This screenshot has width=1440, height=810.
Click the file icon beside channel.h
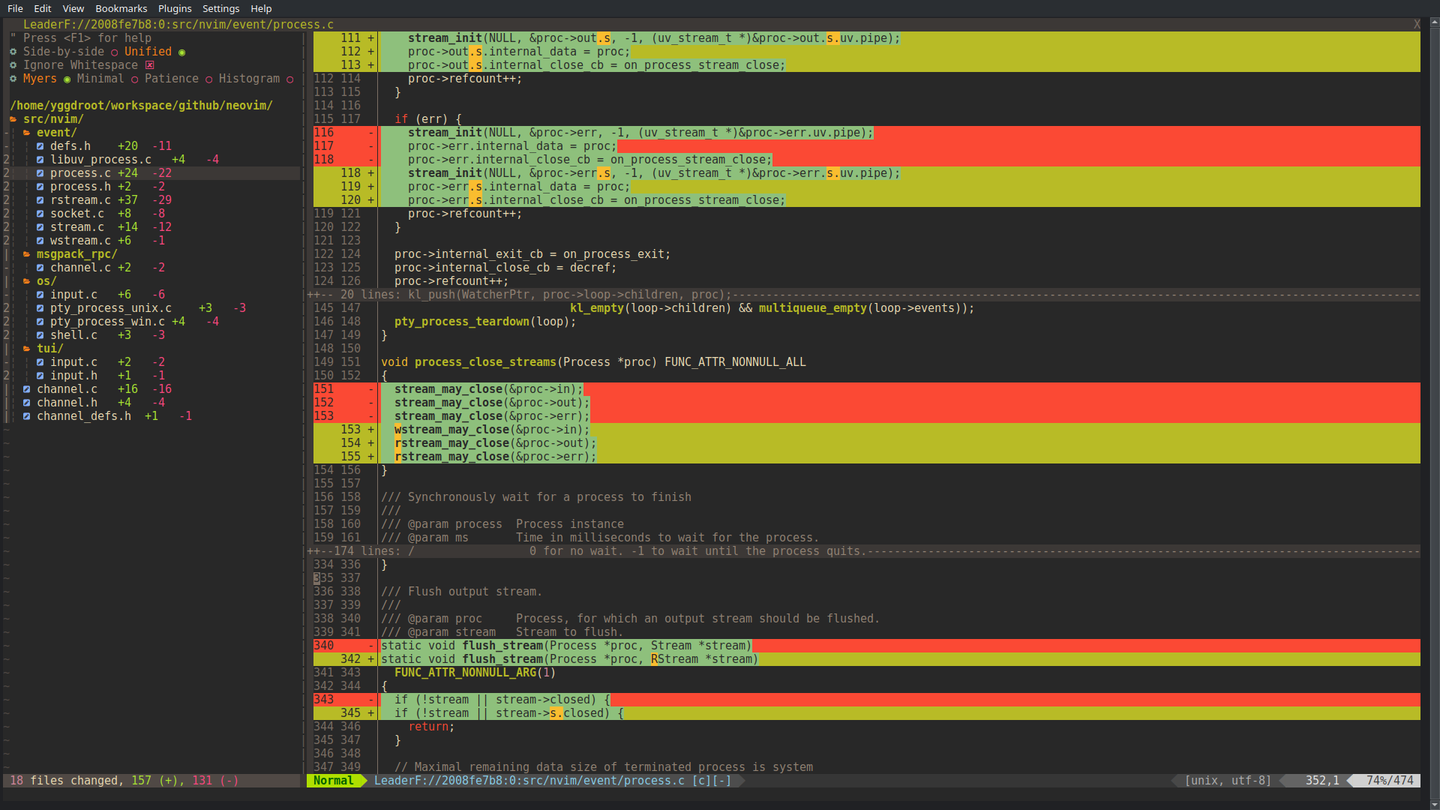coord(27,403)
